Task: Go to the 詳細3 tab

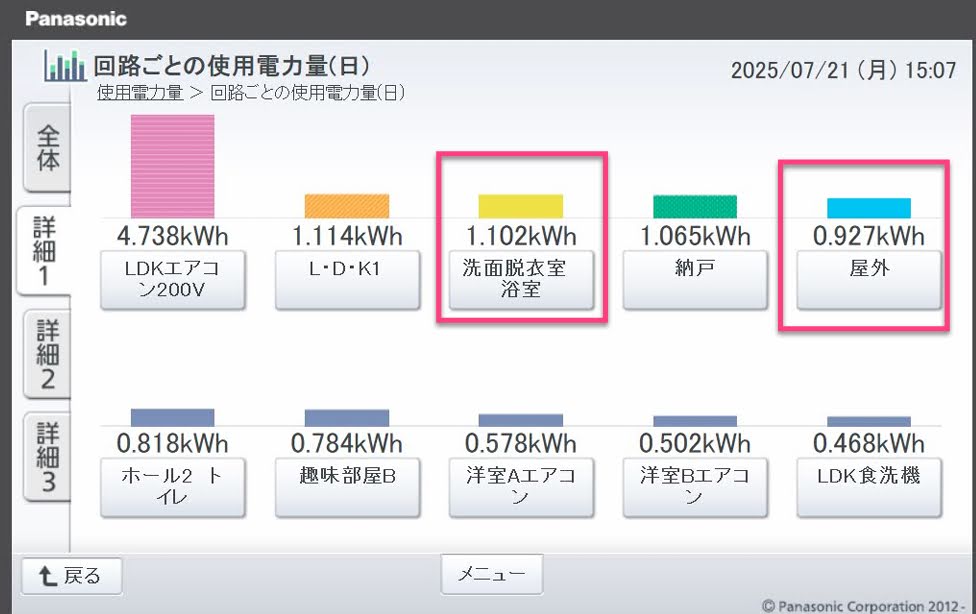Action: tap(48, 458)
